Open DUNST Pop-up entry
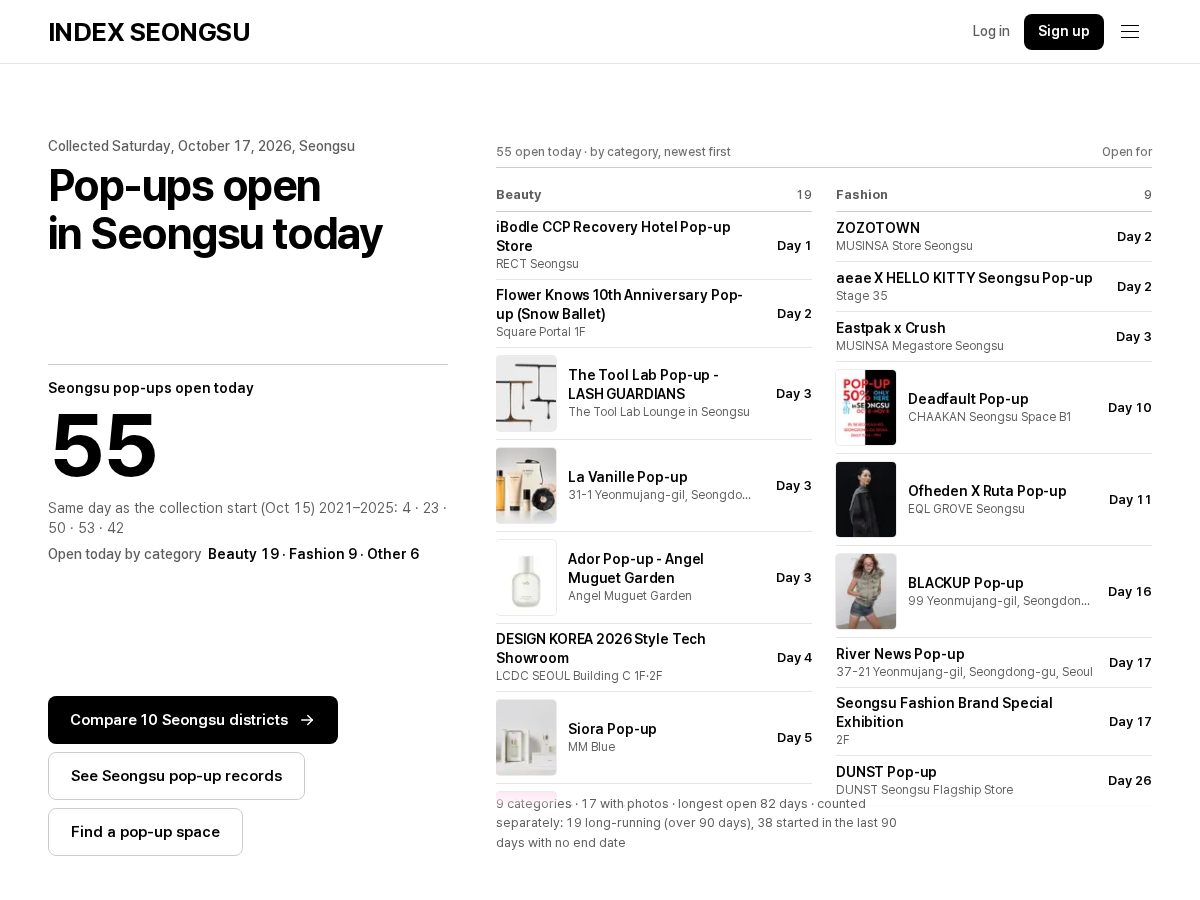 pyautogui.click(x=994, y=781)
